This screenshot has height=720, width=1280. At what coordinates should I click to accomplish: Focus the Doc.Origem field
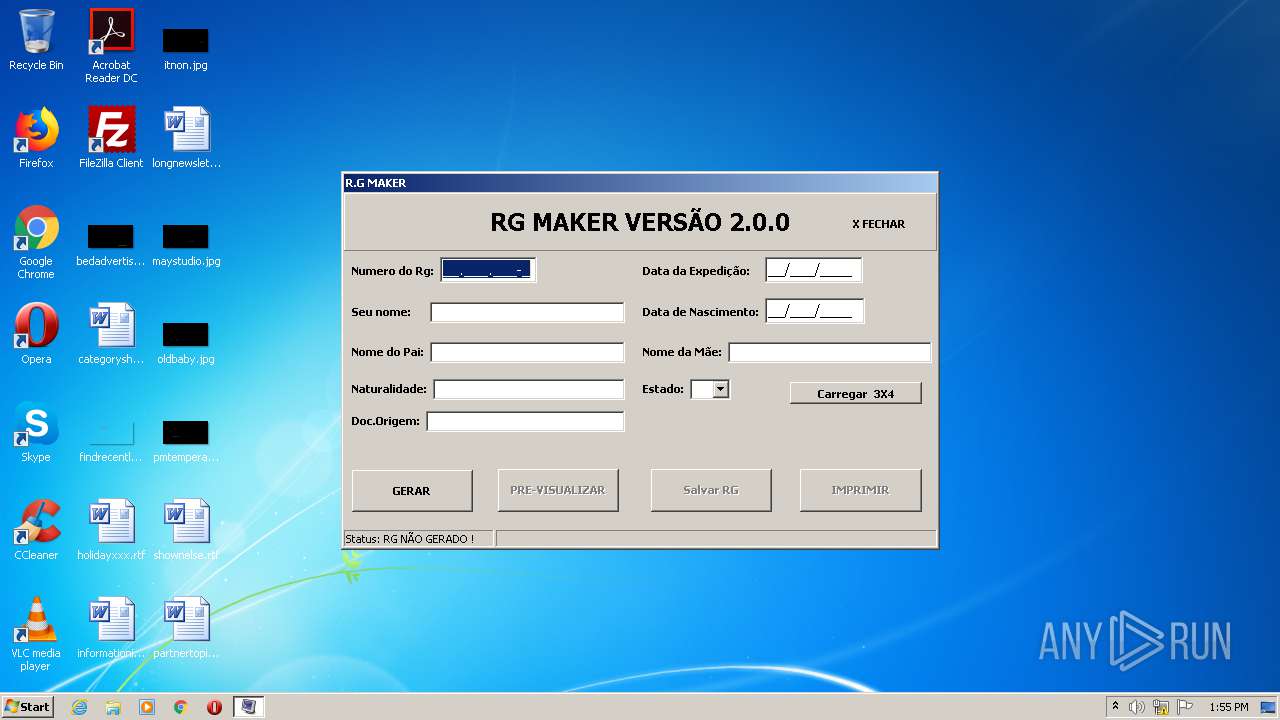525,421
